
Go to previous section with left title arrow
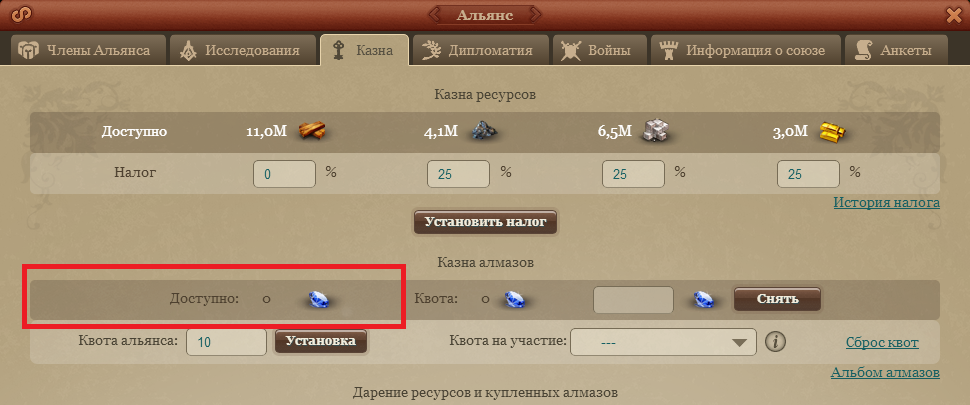(436, 14)
